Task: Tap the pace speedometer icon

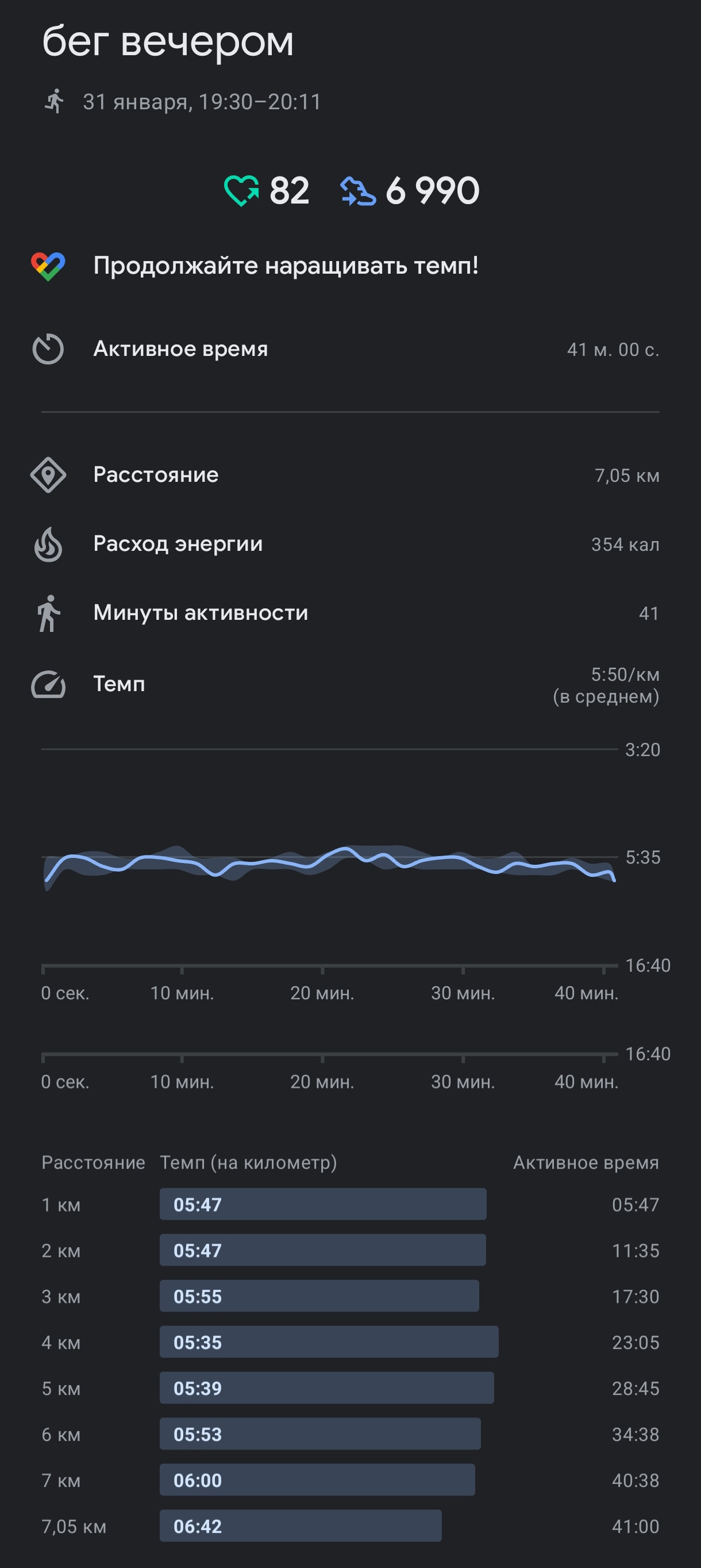Action: coord(48,684)
